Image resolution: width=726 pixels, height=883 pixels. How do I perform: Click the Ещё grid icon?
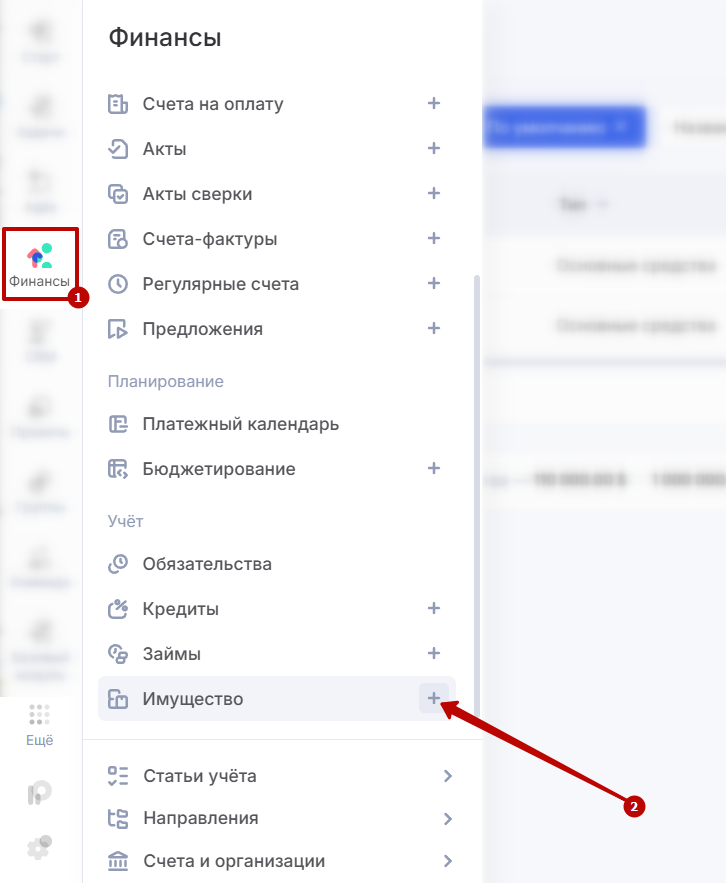coord(39,715)
